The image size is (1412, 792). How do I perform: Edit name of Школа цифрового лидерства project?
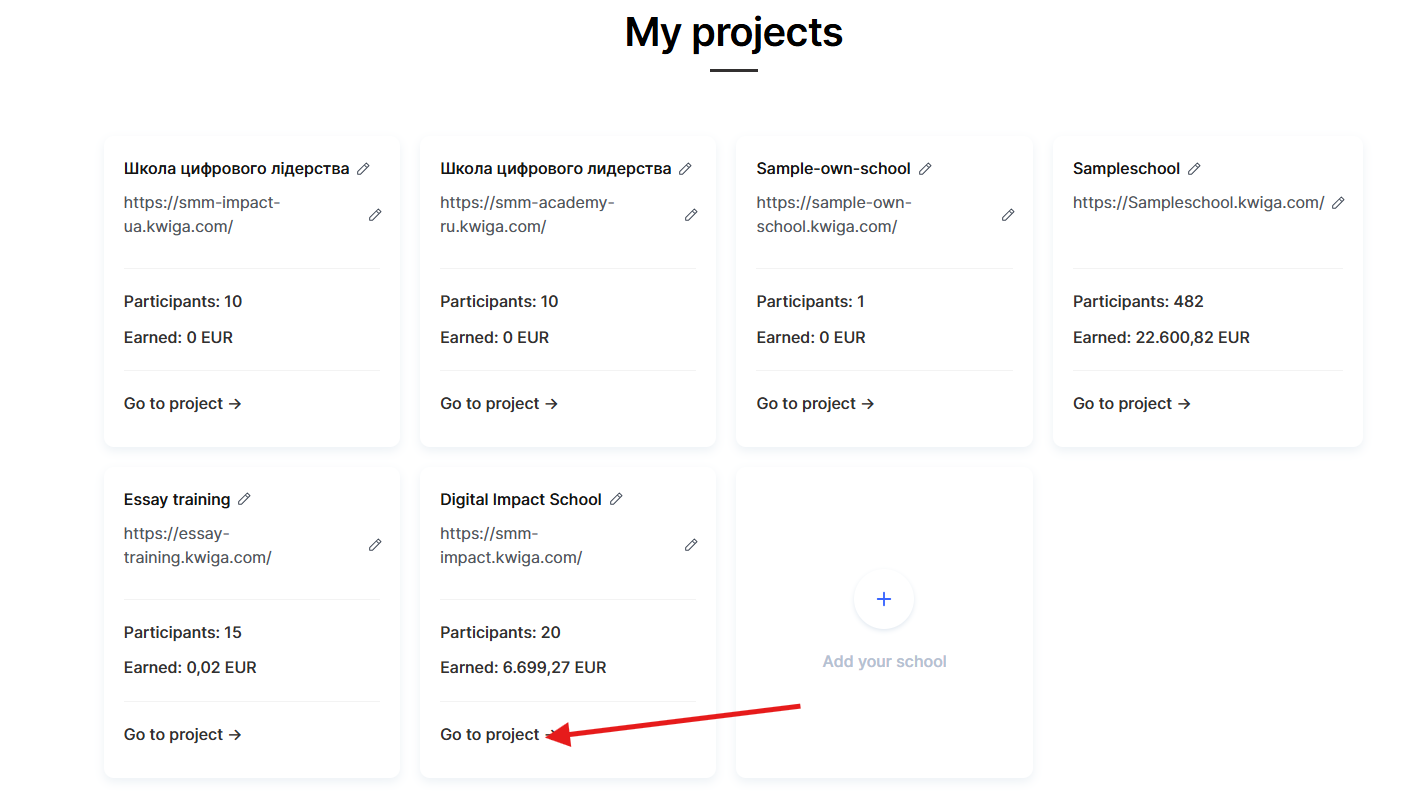[685, 169]
